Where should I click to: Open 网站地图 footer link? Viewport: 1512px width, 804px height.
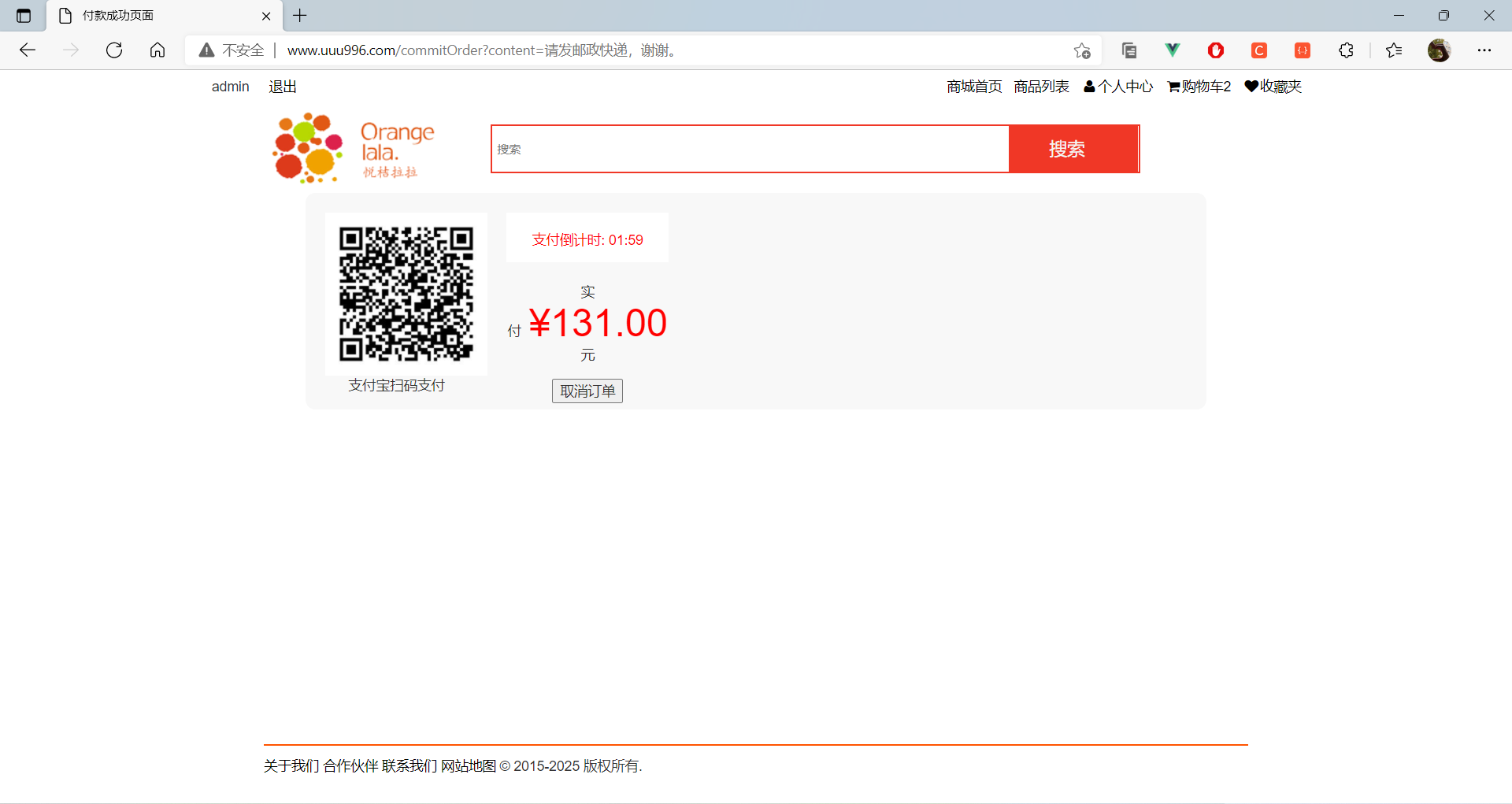(x=469, y=766)
